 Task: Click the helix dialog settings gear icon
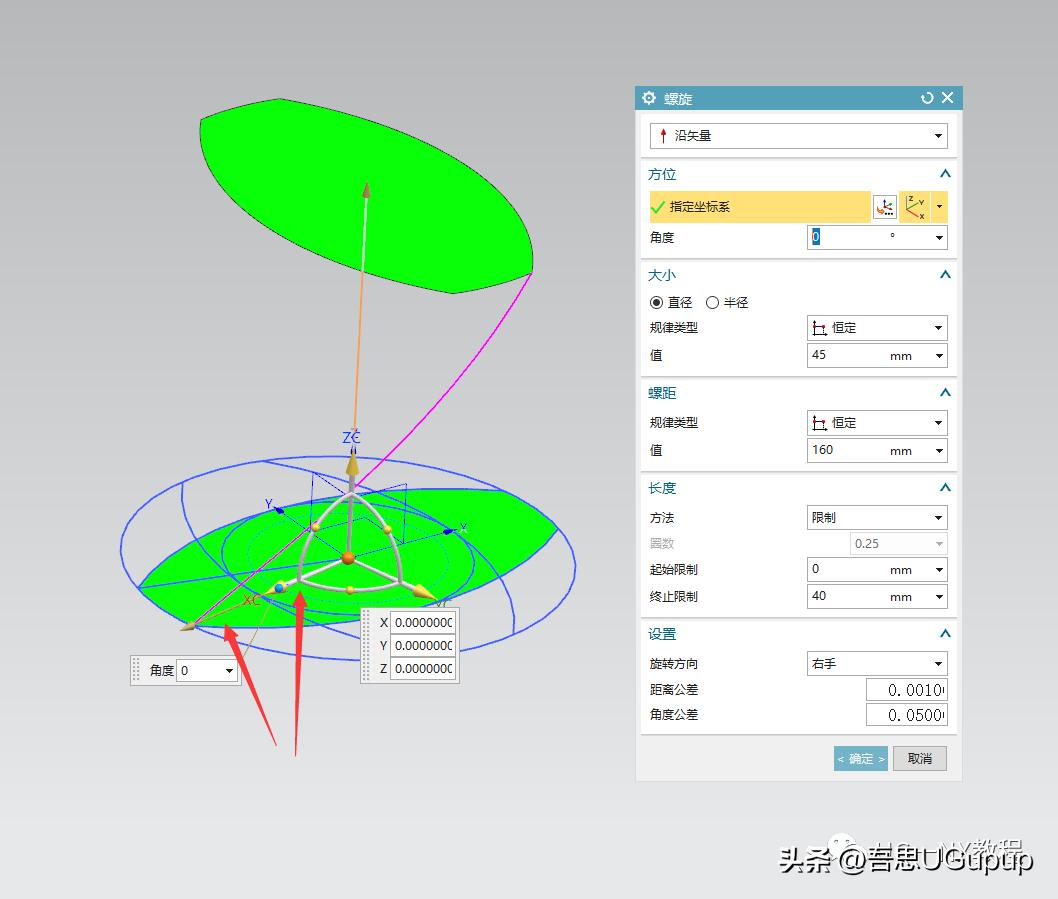[x=648, y=99]
